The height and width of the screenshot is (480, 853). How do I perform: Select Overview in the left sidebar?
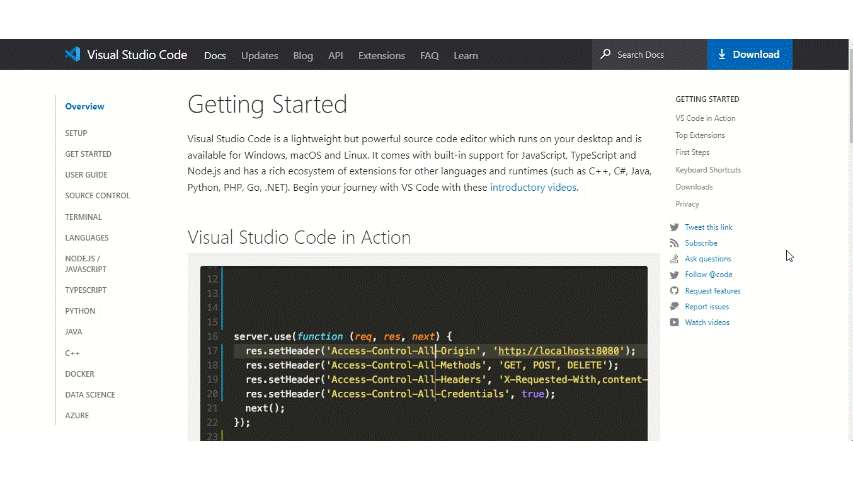[x=85, y=107]
